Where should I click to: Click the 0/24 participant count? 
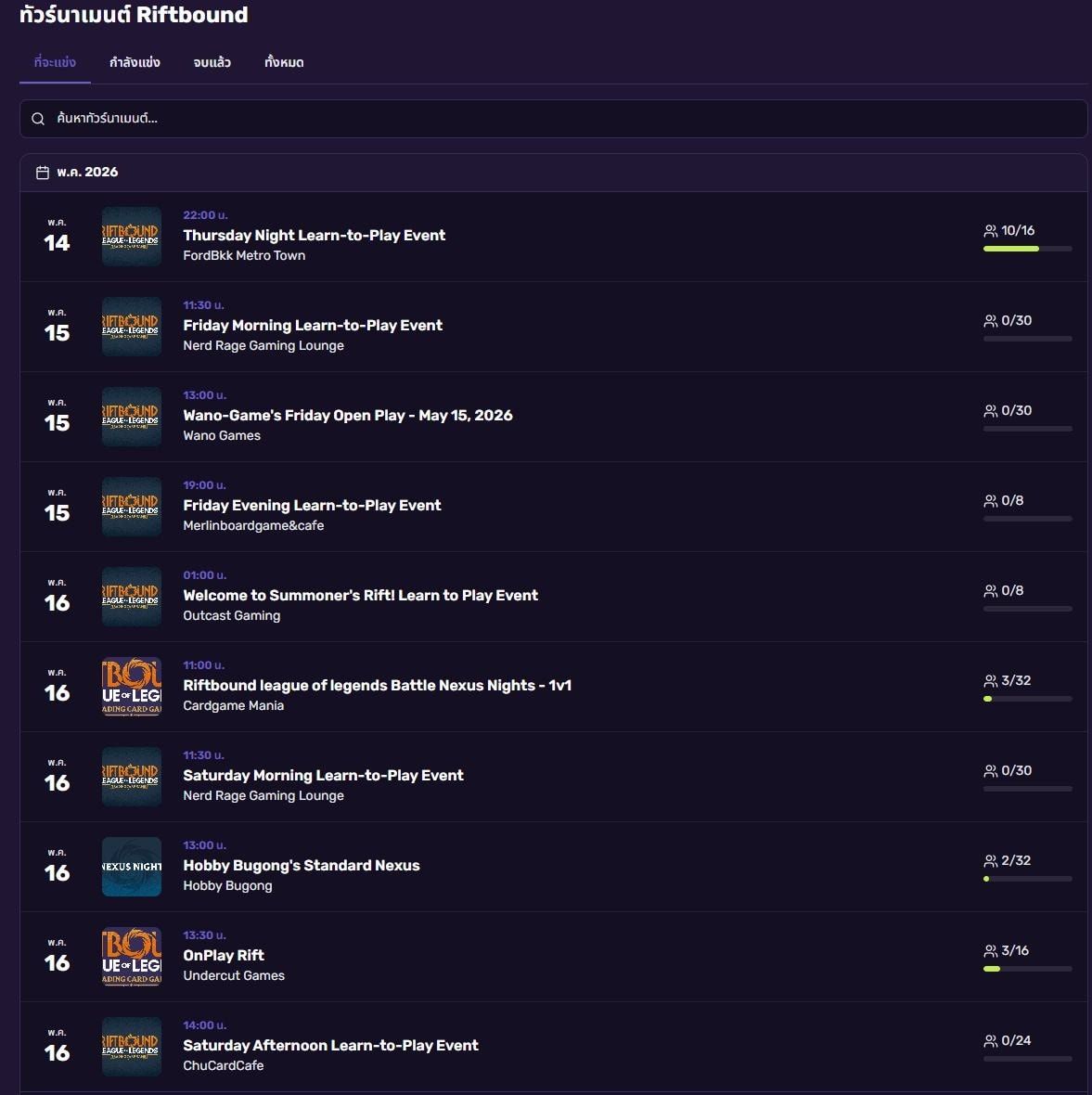1016,1041
